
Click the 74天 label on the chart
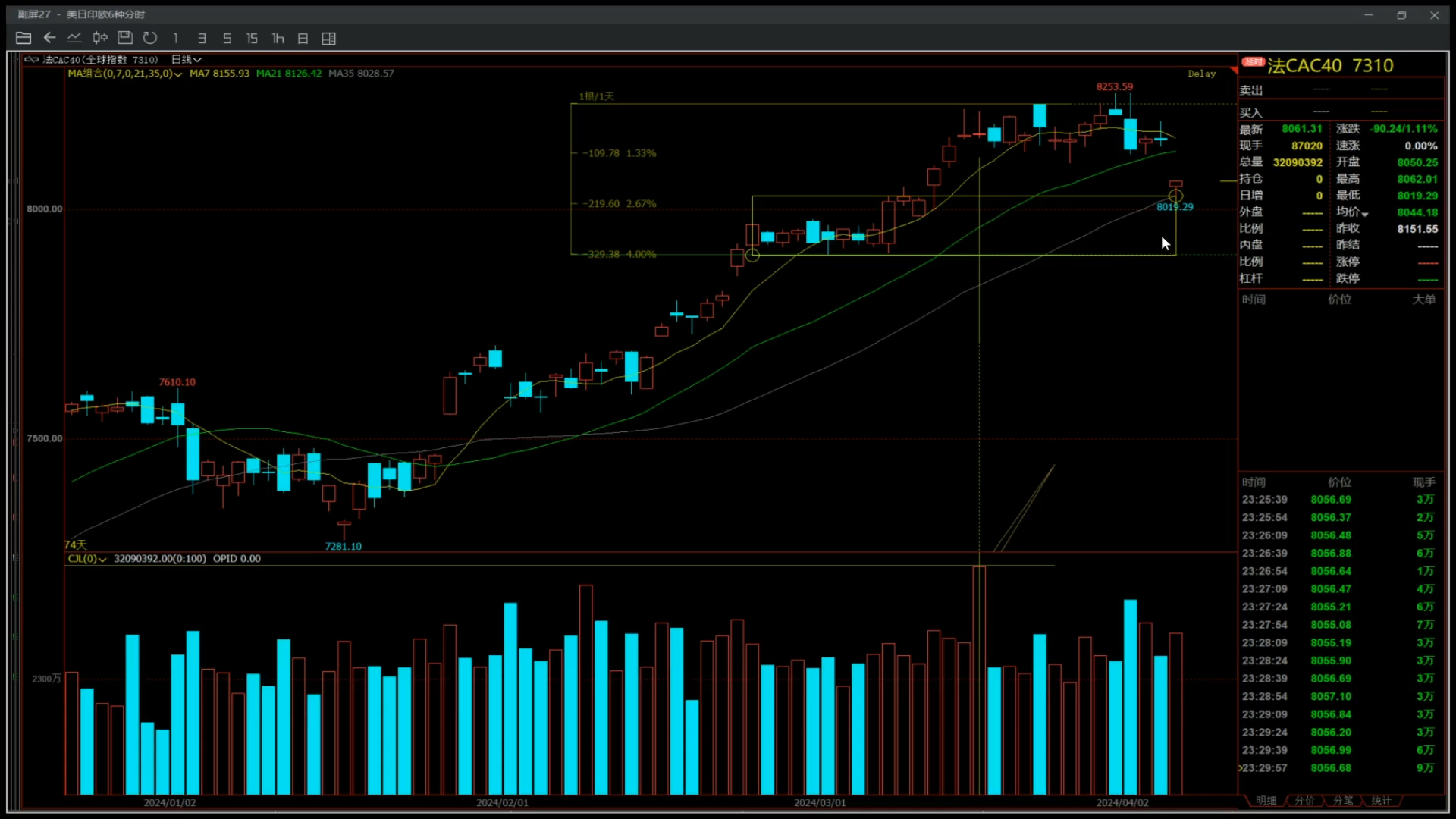pos(75,544)
